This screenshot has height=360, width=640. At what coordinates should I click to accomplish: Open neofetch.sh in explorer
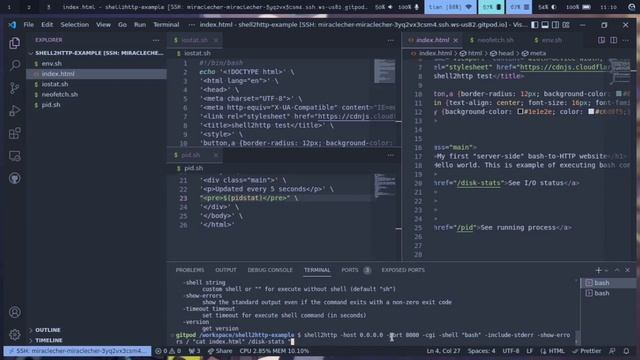[60, 94]
